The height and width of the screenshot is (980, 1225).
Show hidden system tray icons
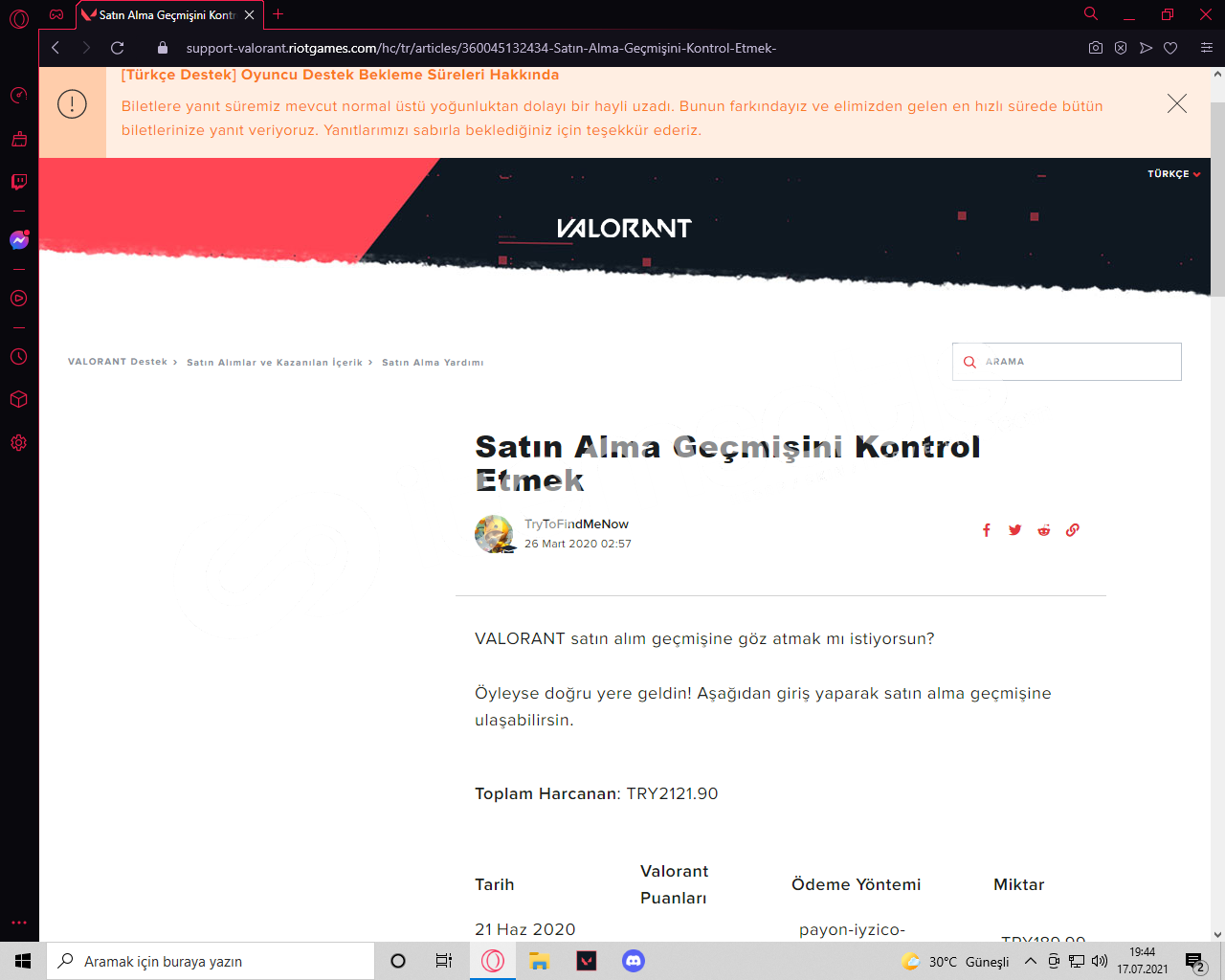(x=1031, y=961)
